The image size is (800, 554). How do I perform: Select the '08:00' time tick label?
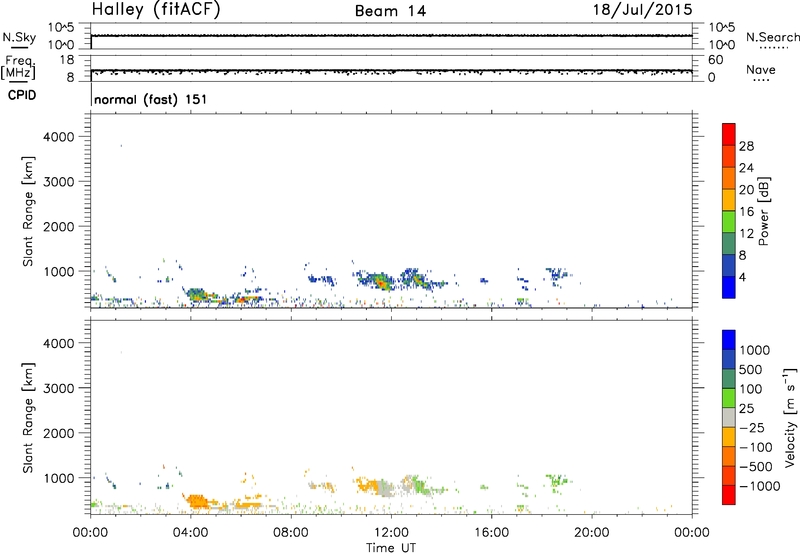291,533
